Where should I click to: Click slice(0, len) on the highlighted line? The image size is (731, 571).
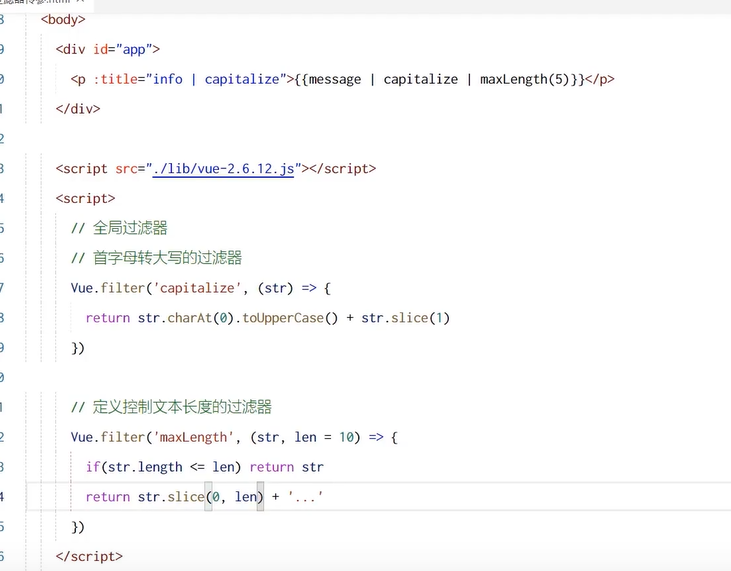click(216, 497)
